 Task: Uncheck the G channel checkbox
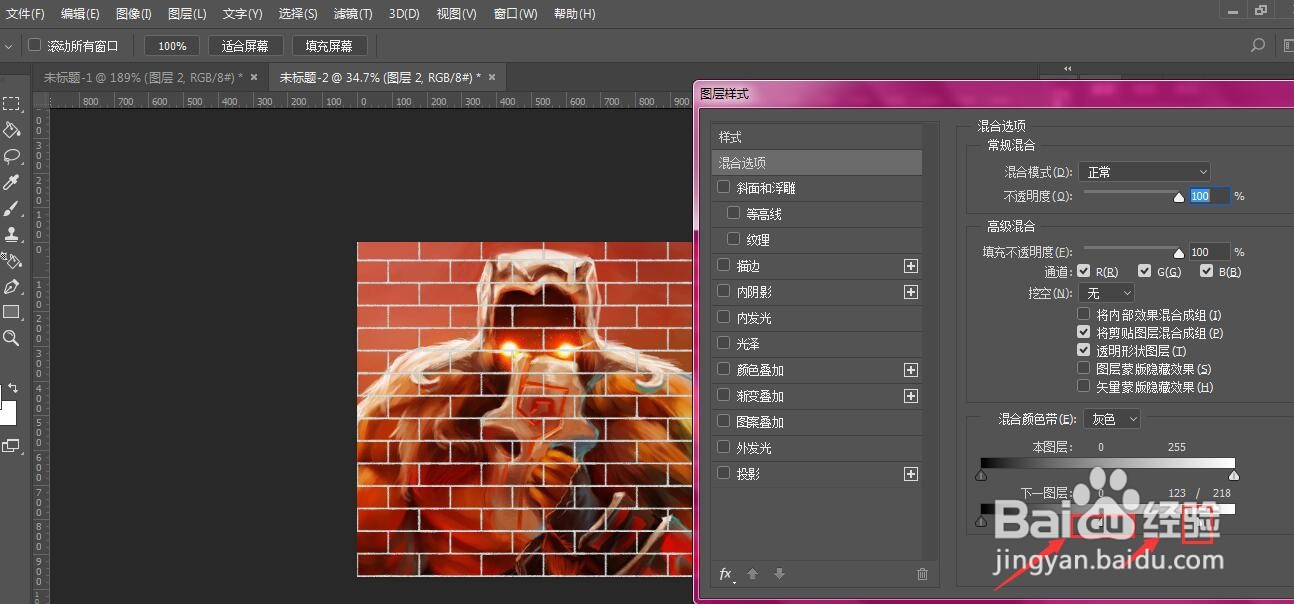(x=1144, y=271)
